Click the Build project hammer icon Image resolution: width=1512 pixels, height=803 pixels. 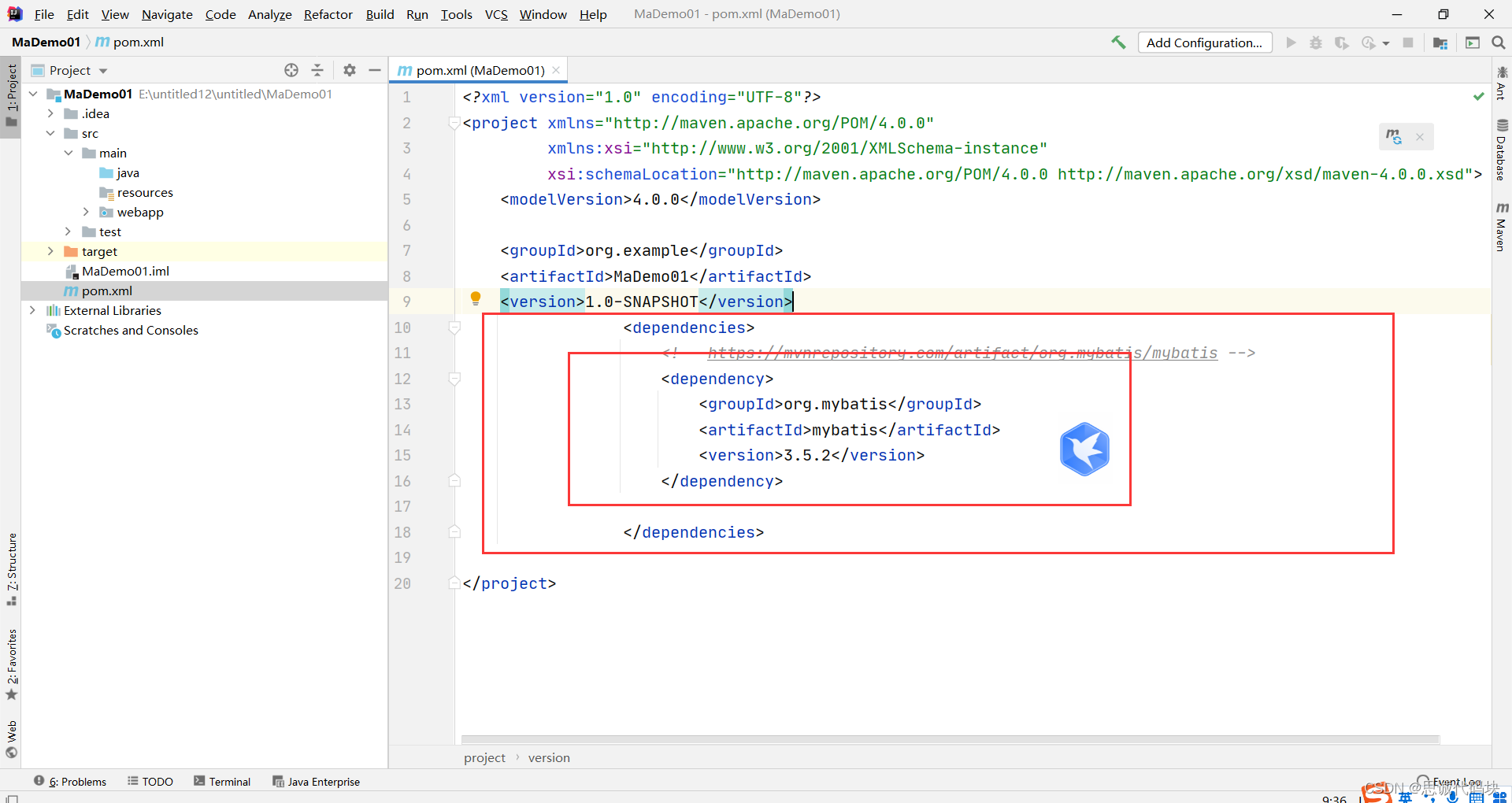1118,43
